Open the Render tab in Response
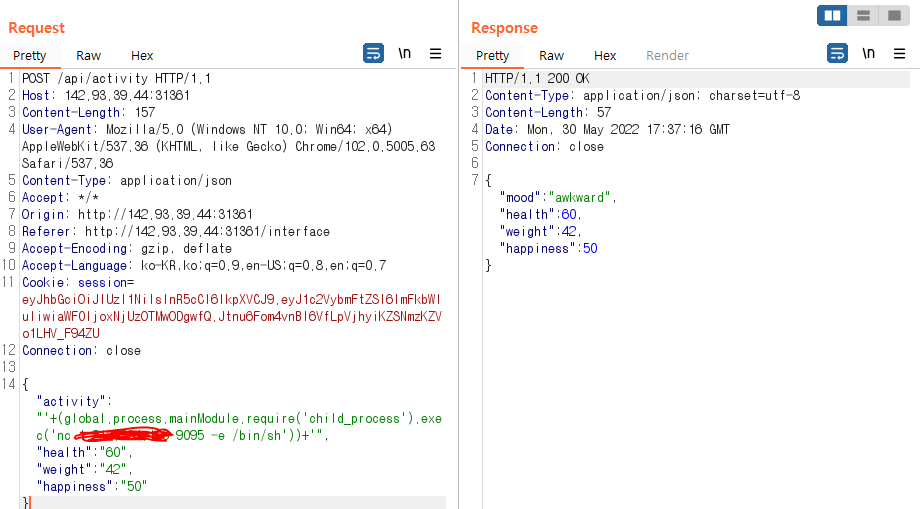 click(x=667, y=56)
